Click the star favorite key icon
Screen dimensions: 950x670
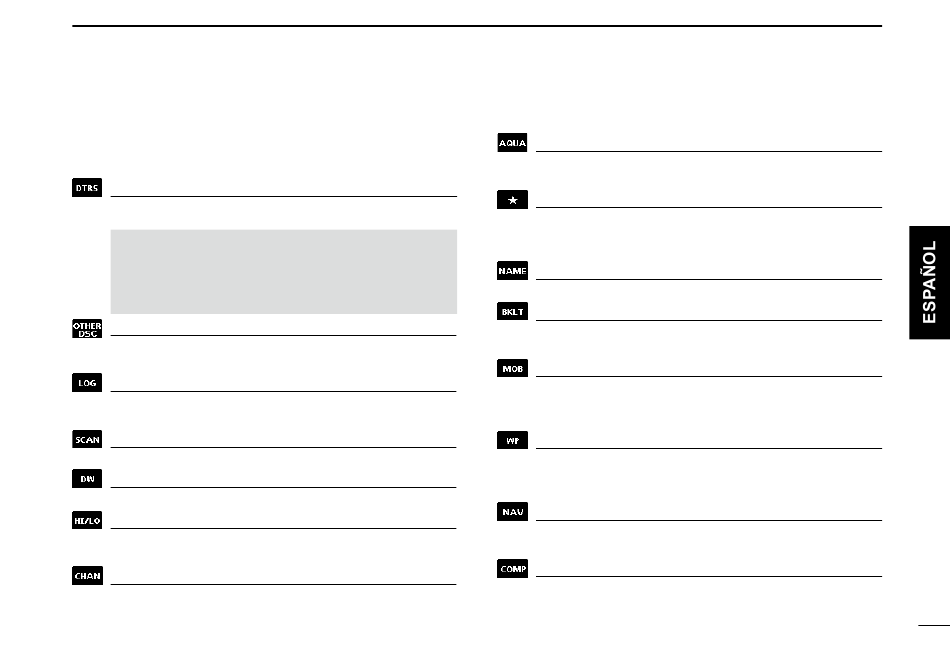[513, 199]
